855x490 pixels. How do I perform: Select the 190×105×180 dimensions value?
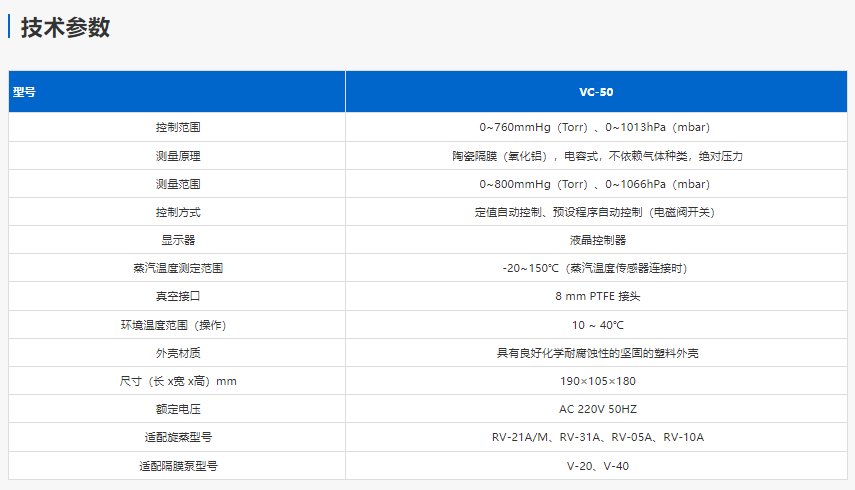tap(596, 381)
